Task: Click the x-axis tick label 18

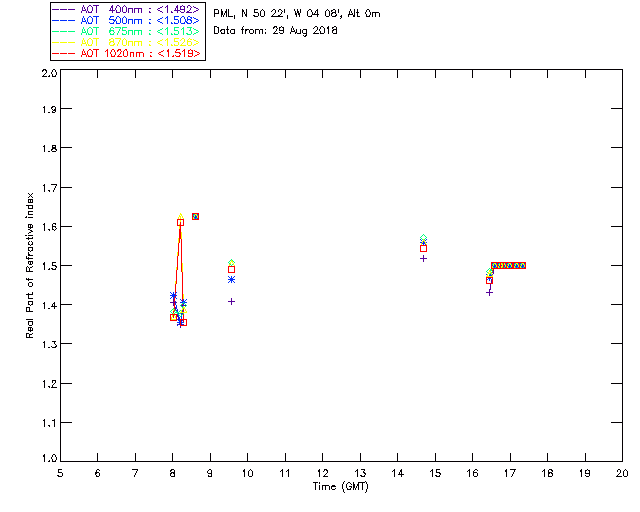Action: click(x=547, y=473)
